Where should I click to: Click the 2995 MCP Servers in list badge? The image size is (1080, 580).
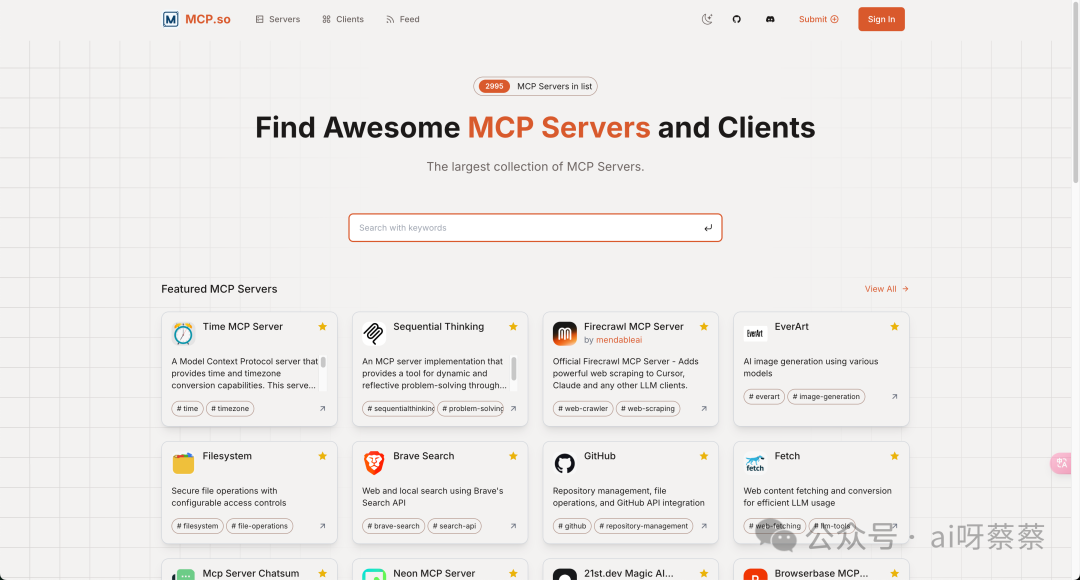pos(535,86)
